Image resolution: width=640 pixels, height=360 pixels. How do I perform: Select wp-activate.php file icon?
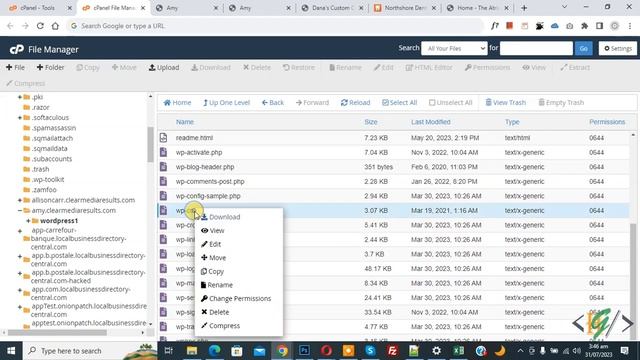pos(163,152)
